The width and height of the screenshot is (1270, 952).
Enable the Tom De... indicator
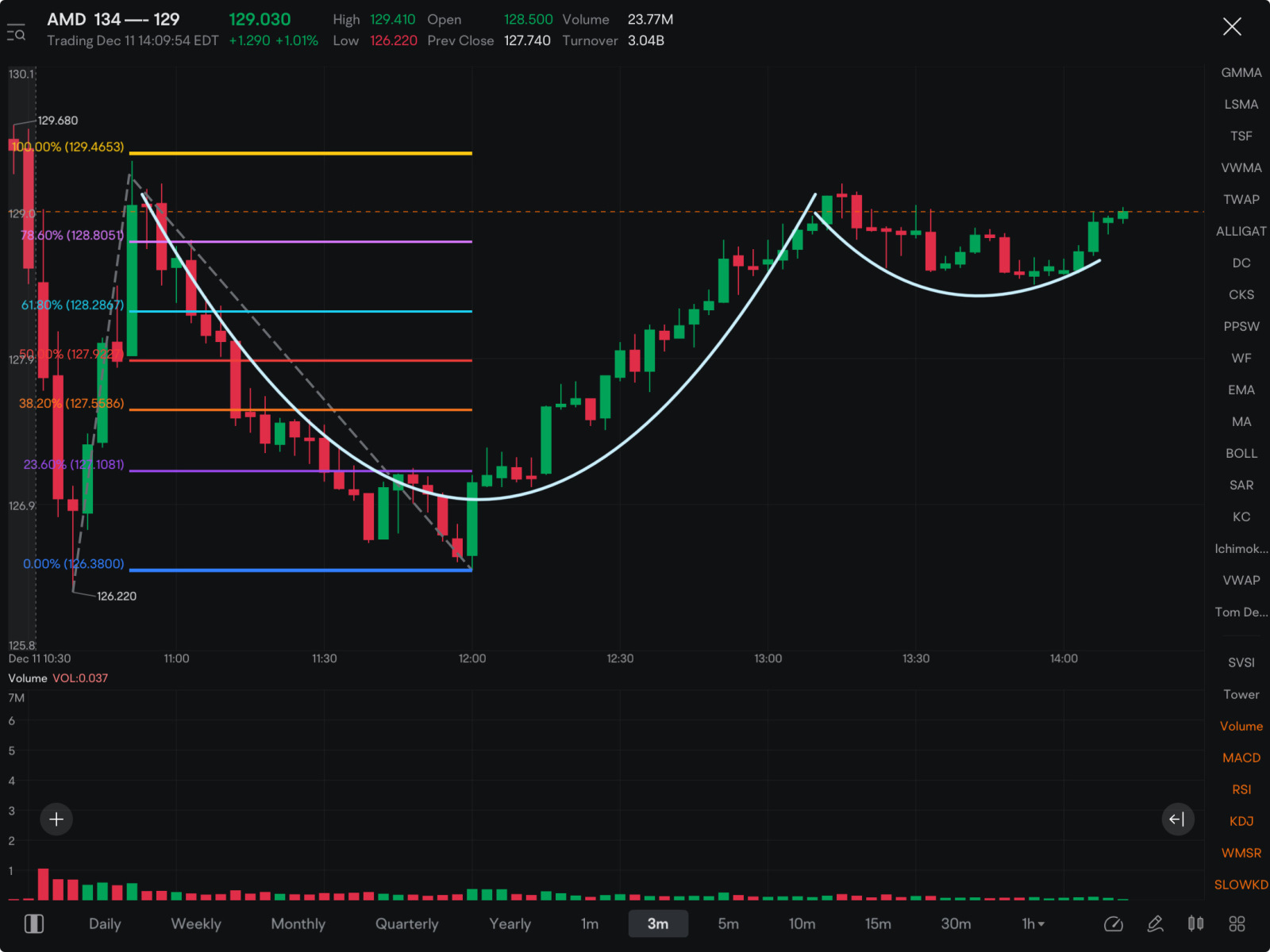[x=1241, y=612]
